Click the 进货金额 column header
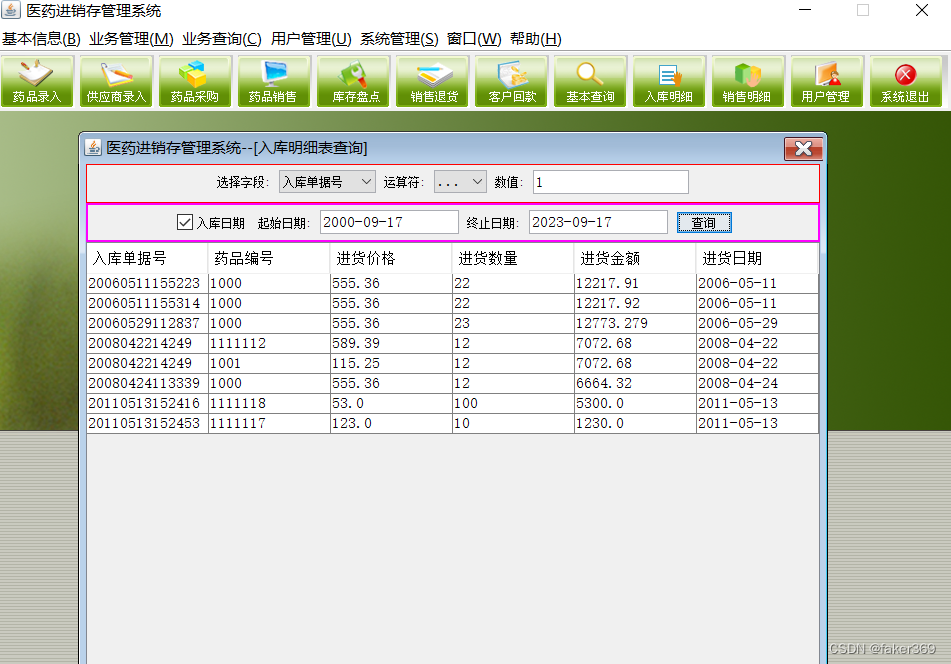The width and height of the screenshot is (951, 664). coord(634,258)
